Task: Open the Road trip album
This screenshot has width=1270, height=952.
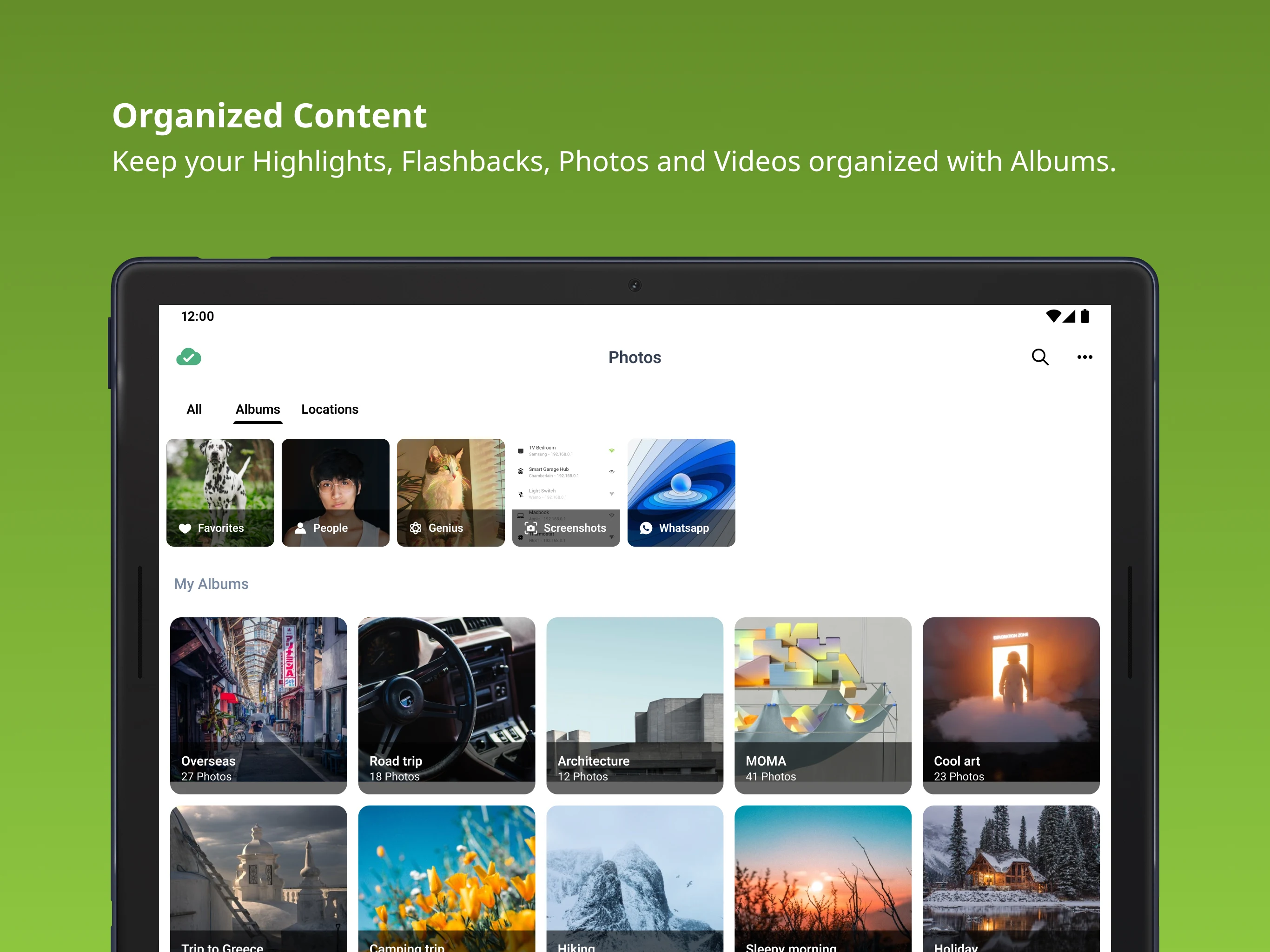Action: pos(447,705)
